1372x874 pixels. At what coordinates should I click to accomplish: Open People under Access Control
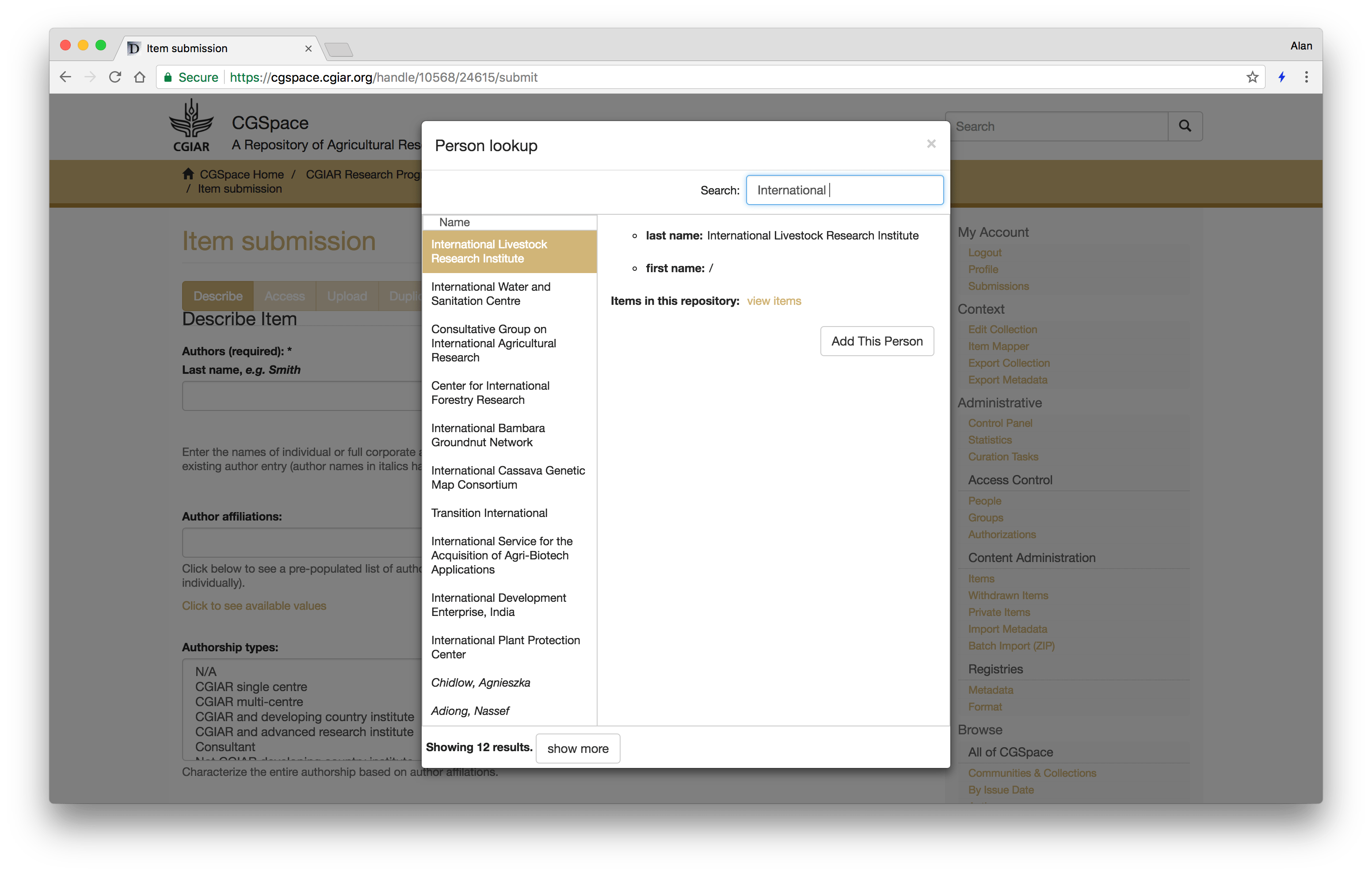click(984, 501)
